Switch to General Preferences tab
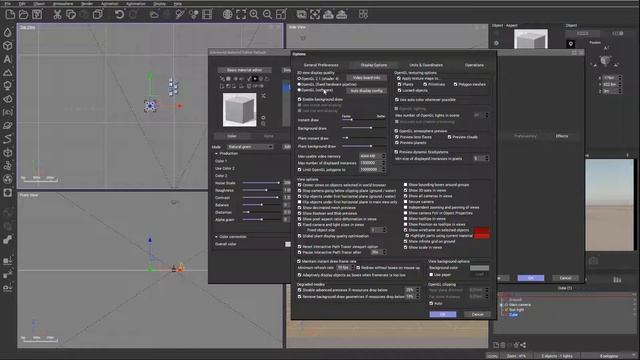The width and height of the screenshot is (640, 360). pos(321,65)
